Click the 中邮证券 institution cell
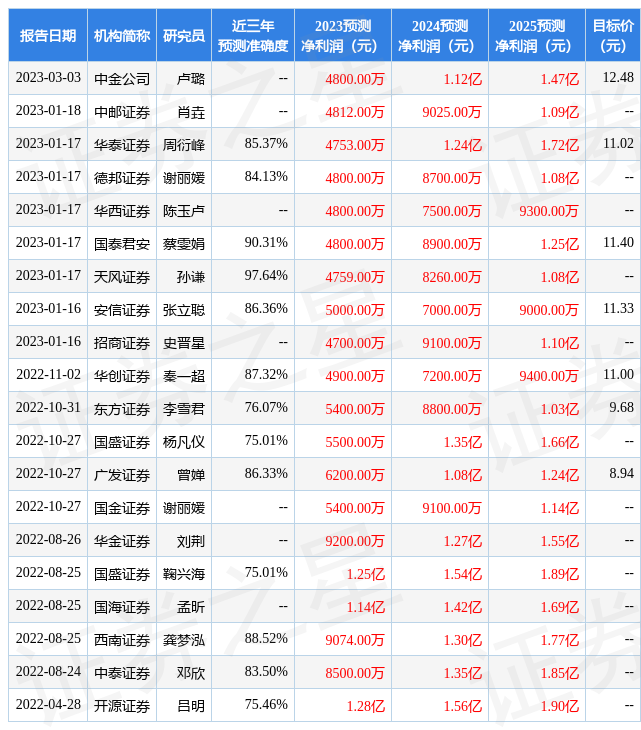Image resolution: width=641 pixels, height=730 pixels. [122, 112]
